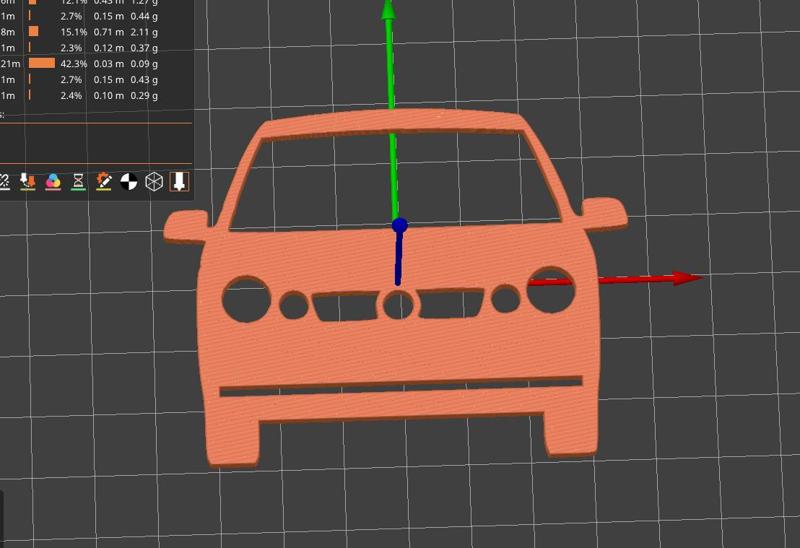
Task: Click the 0.10 m length value
Action: (x=109, y=95)
